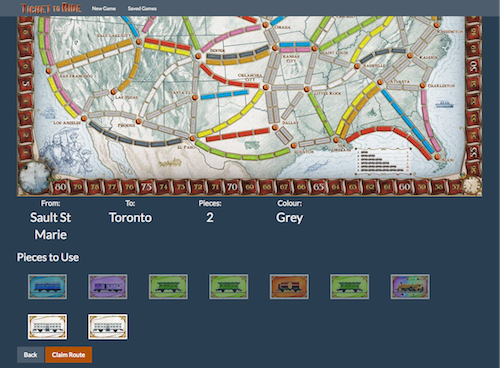500x368 pixels.
Task: Select the white train card below the purple card
Action: click(108, 326)
